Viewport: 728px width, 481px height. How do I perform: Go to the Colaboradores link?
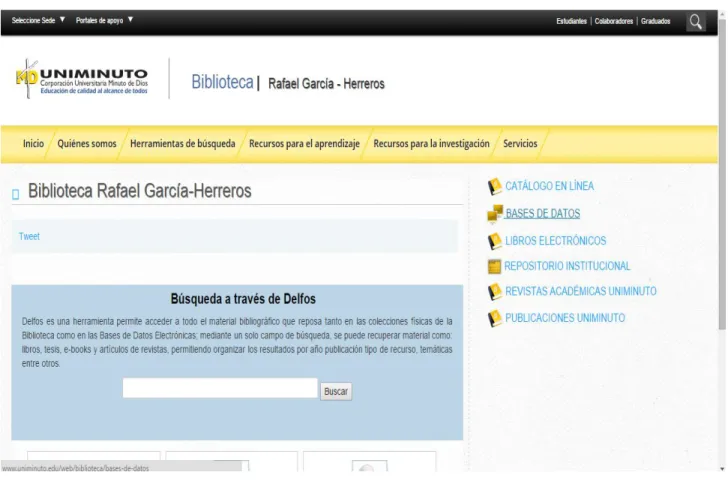coord(614,21)
